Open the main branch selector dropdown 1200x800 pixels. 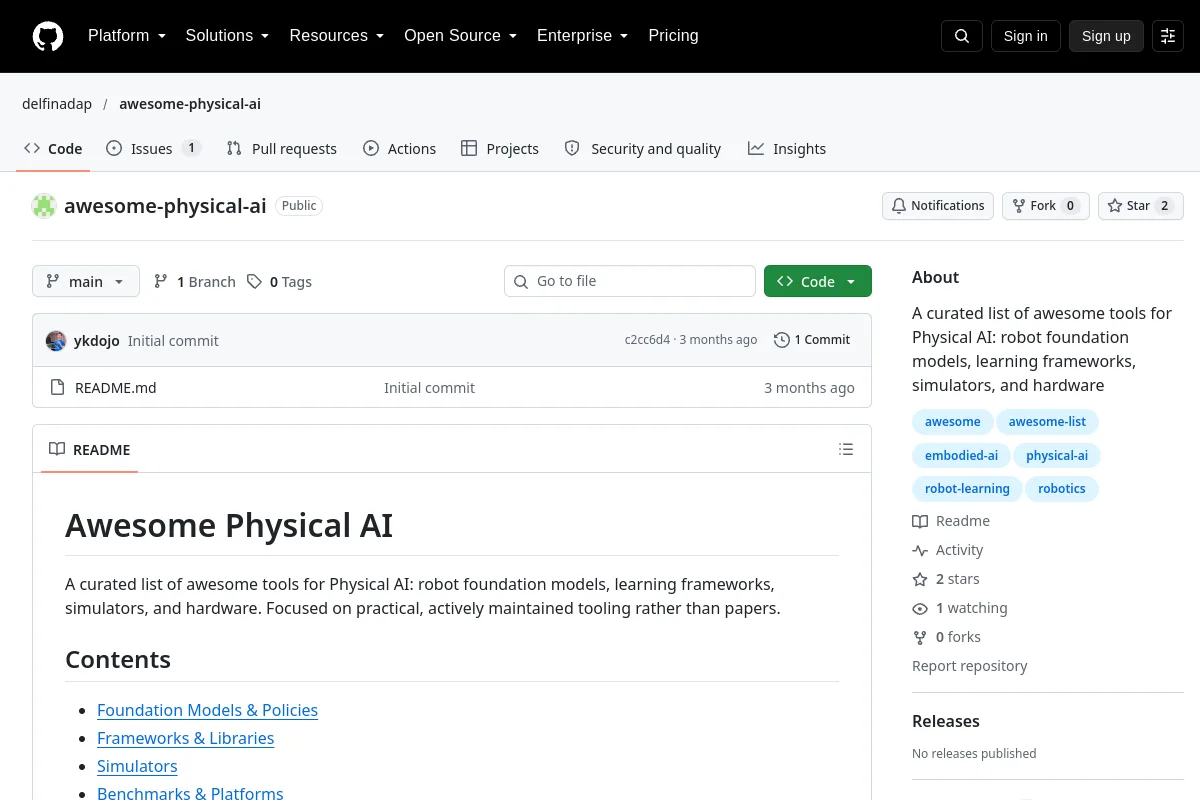[86, 282]
